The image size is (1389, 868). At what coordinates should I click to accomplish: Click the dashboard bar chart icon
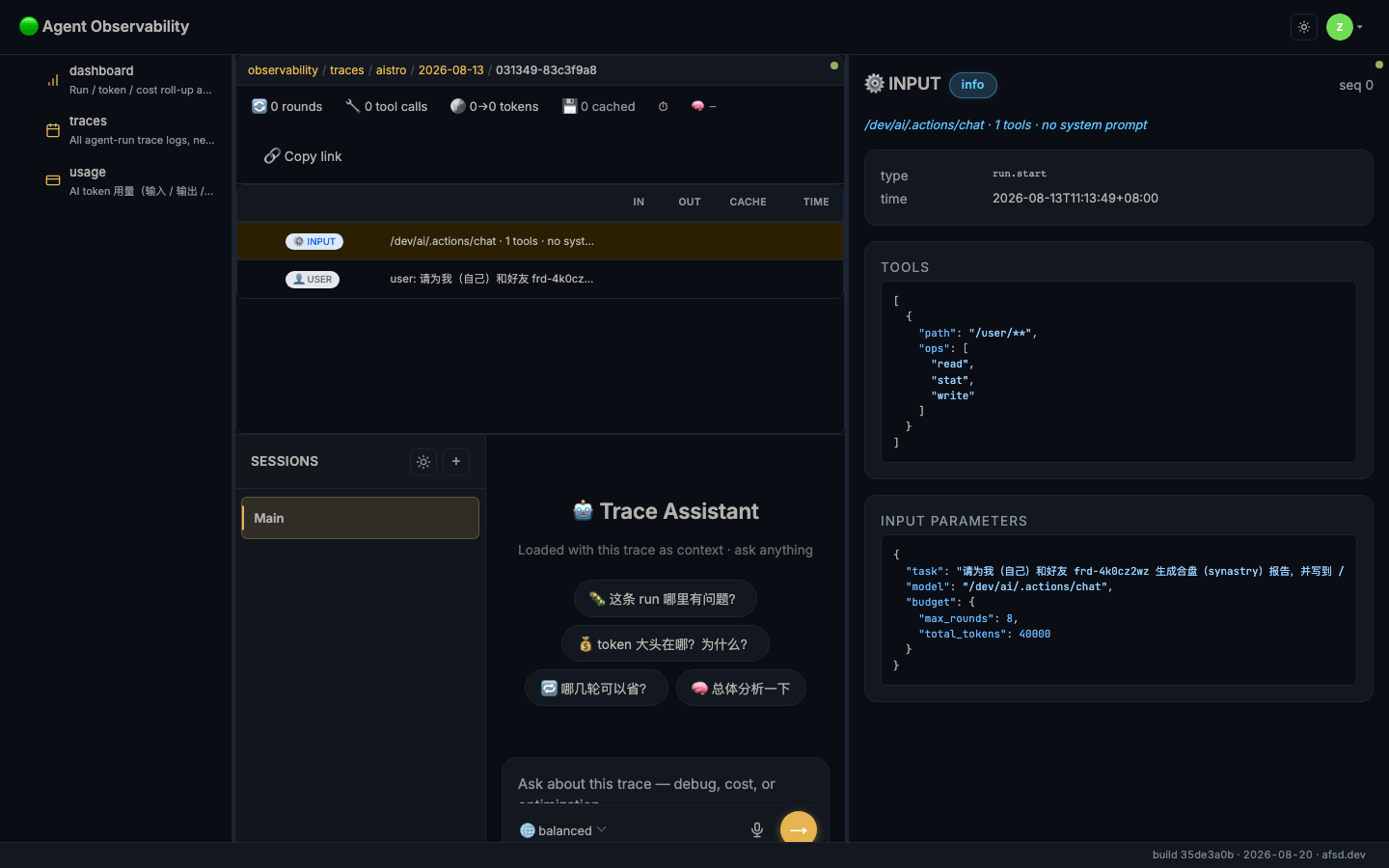pos(53,80)
